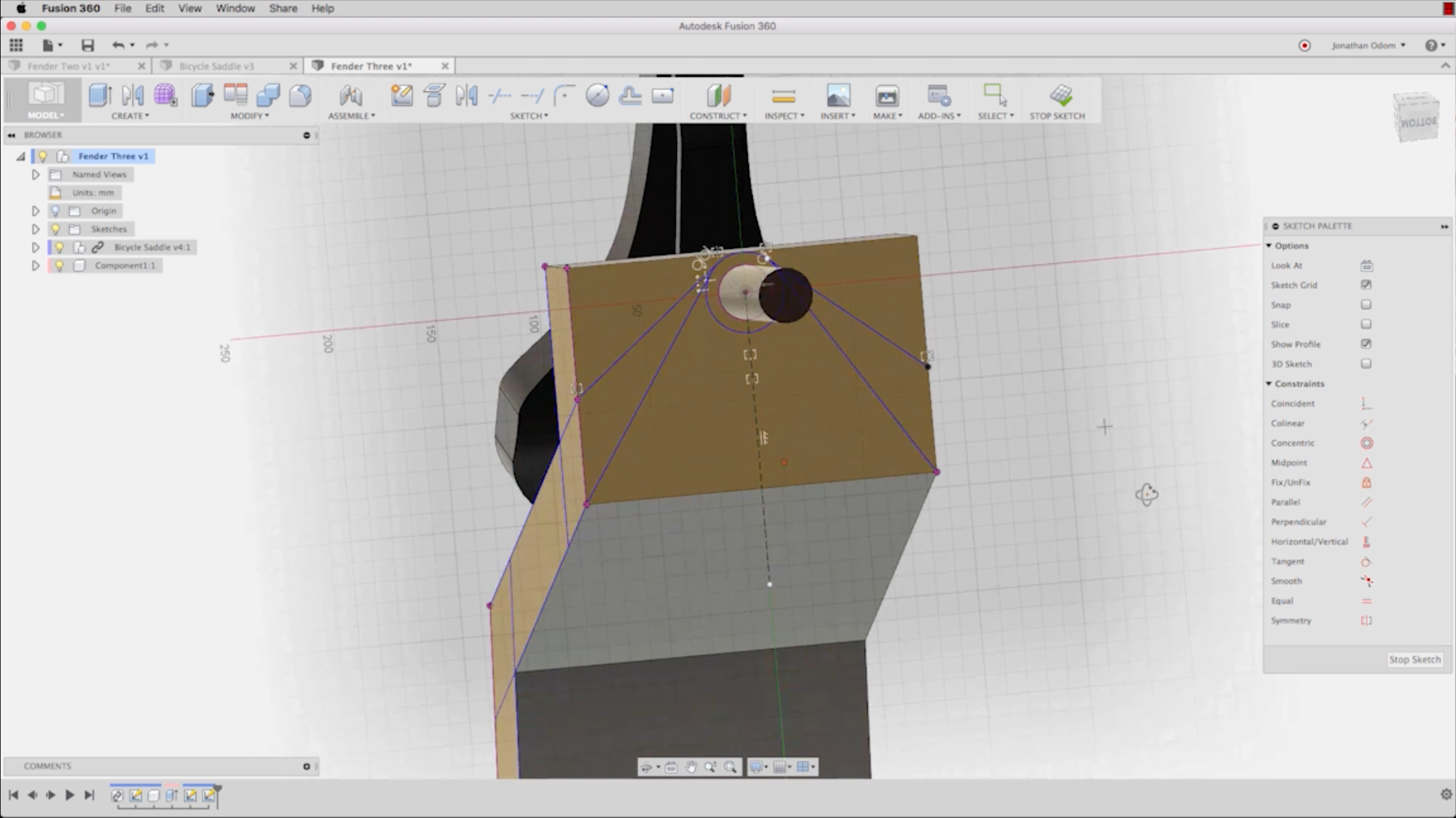Expand the Sketches folder
Screen dimensions: 1456x818
[35, 229]
